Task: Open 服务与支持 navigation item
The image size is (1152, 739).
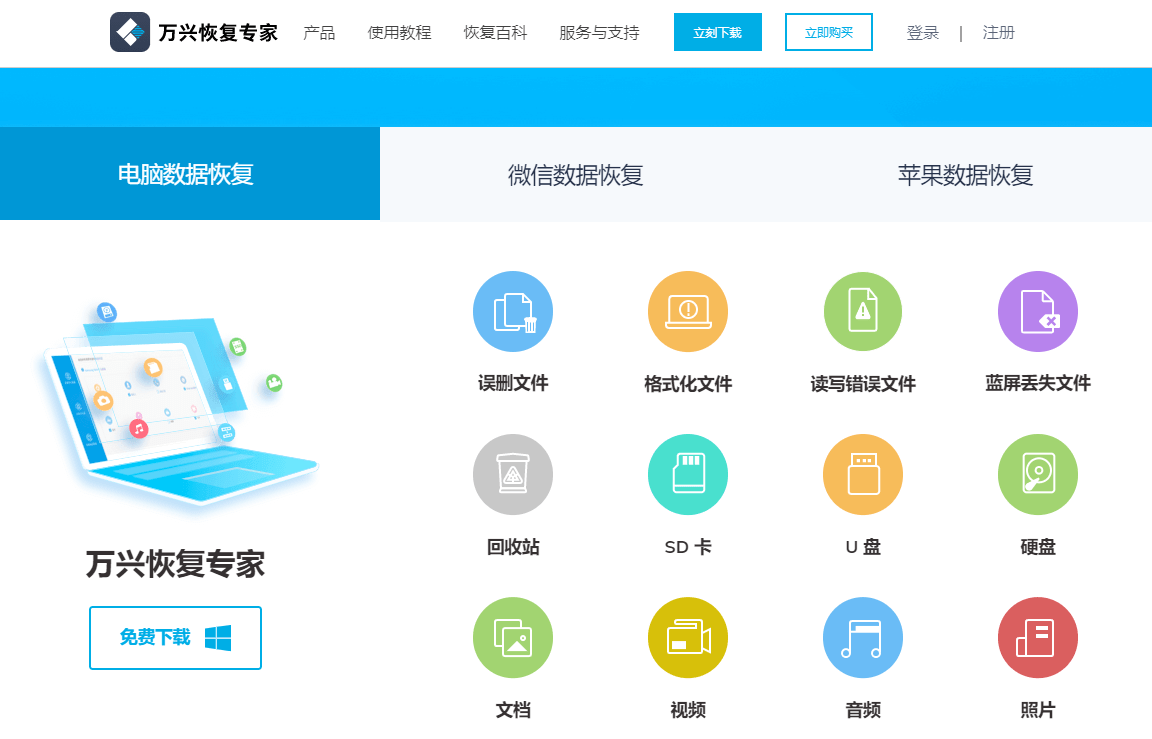Action: [x=599, y=32]
